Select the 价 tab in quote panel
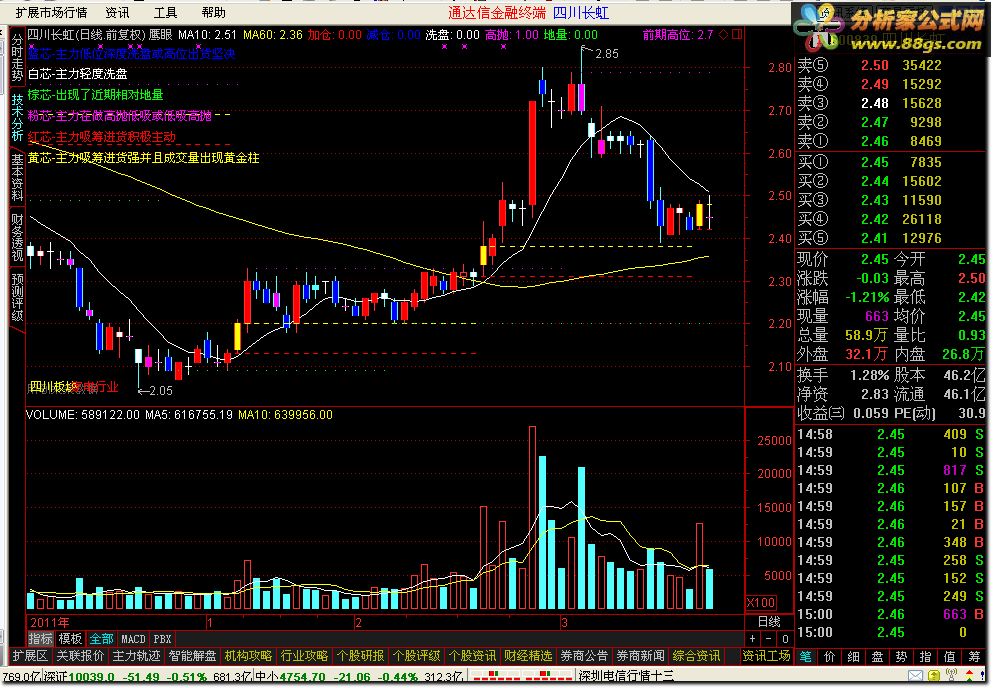 (x=829, y=656)
